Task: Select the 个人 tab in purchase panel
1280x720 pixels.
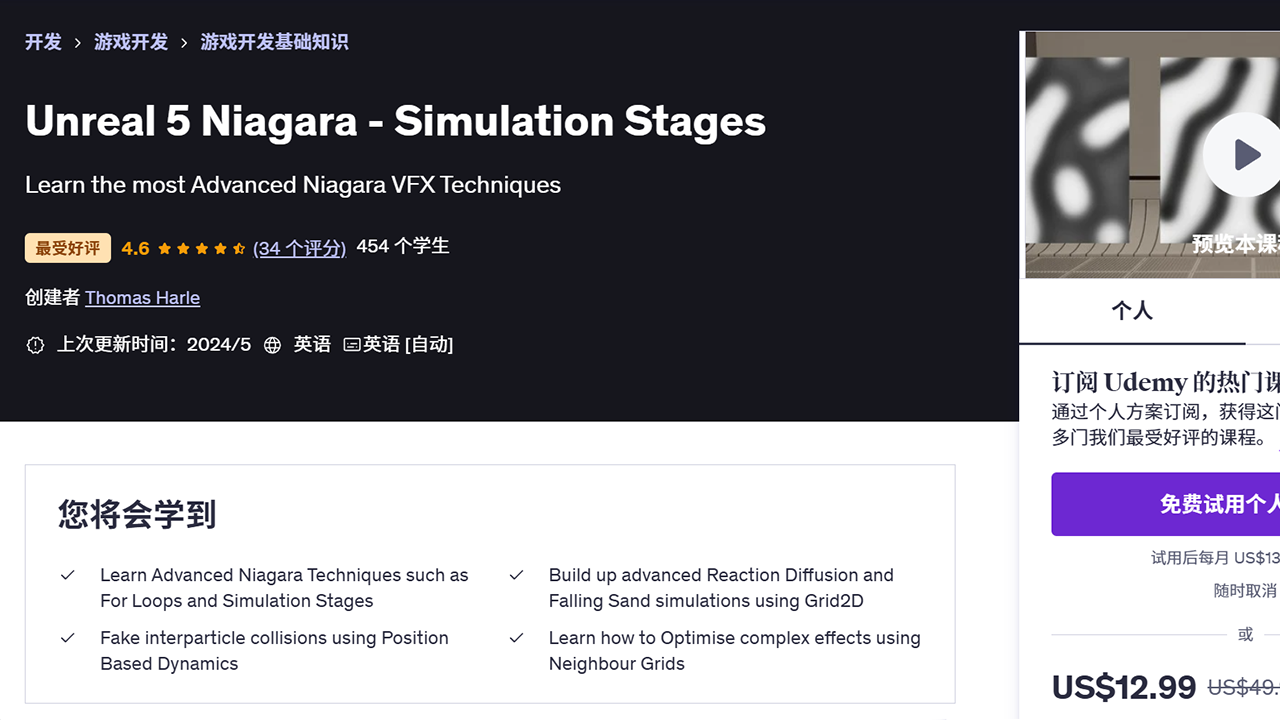Action: pos(1132,311)
